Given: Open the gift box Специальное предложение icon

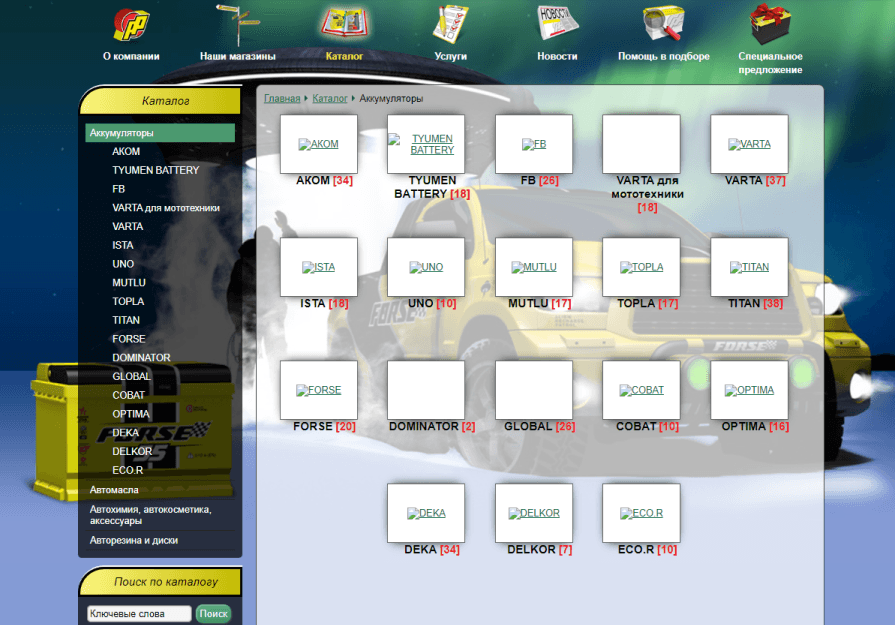Looking at the screenshot, I should (771, 25).
